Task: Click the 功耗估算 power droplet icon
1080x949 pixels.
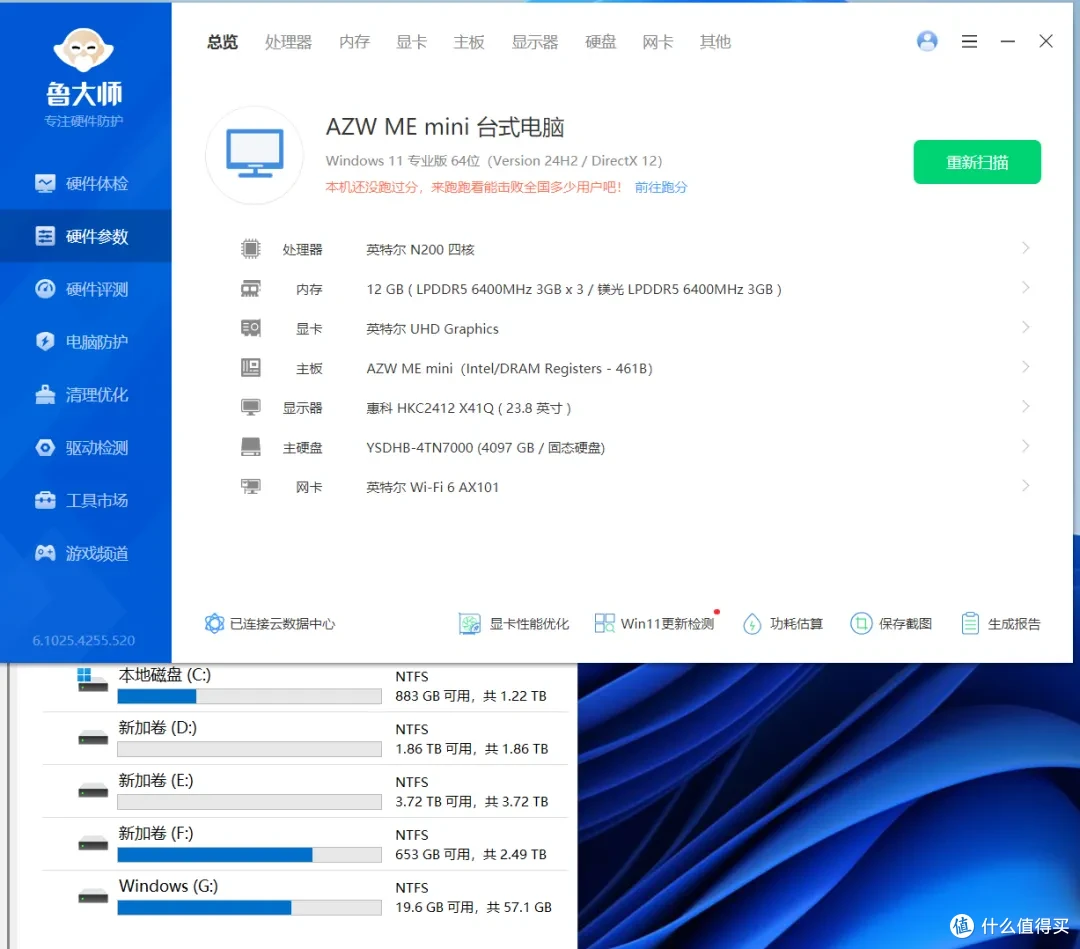Action: [752, 624]
